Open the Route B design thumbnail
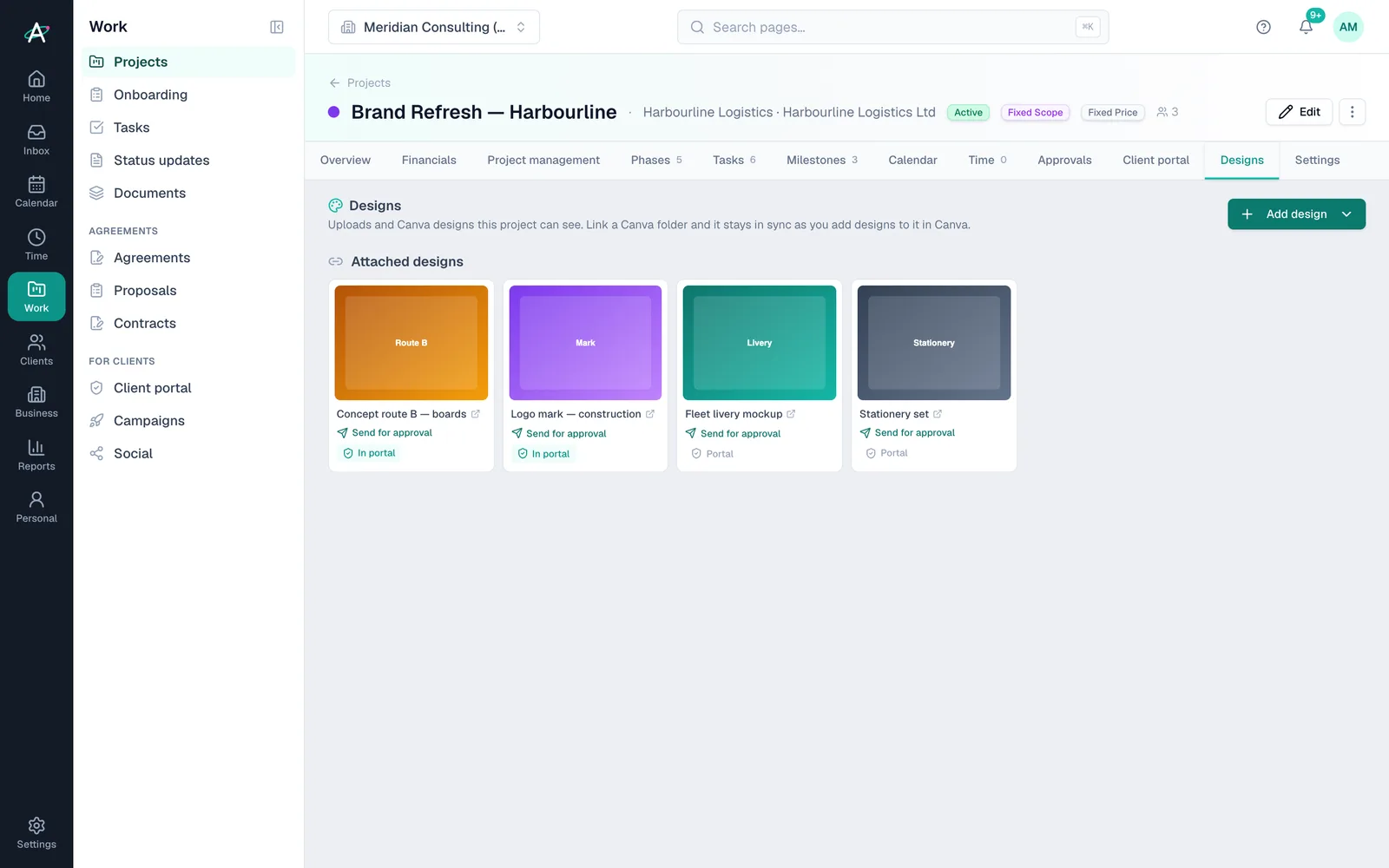The image size is (1389, 868). [411, 343]
